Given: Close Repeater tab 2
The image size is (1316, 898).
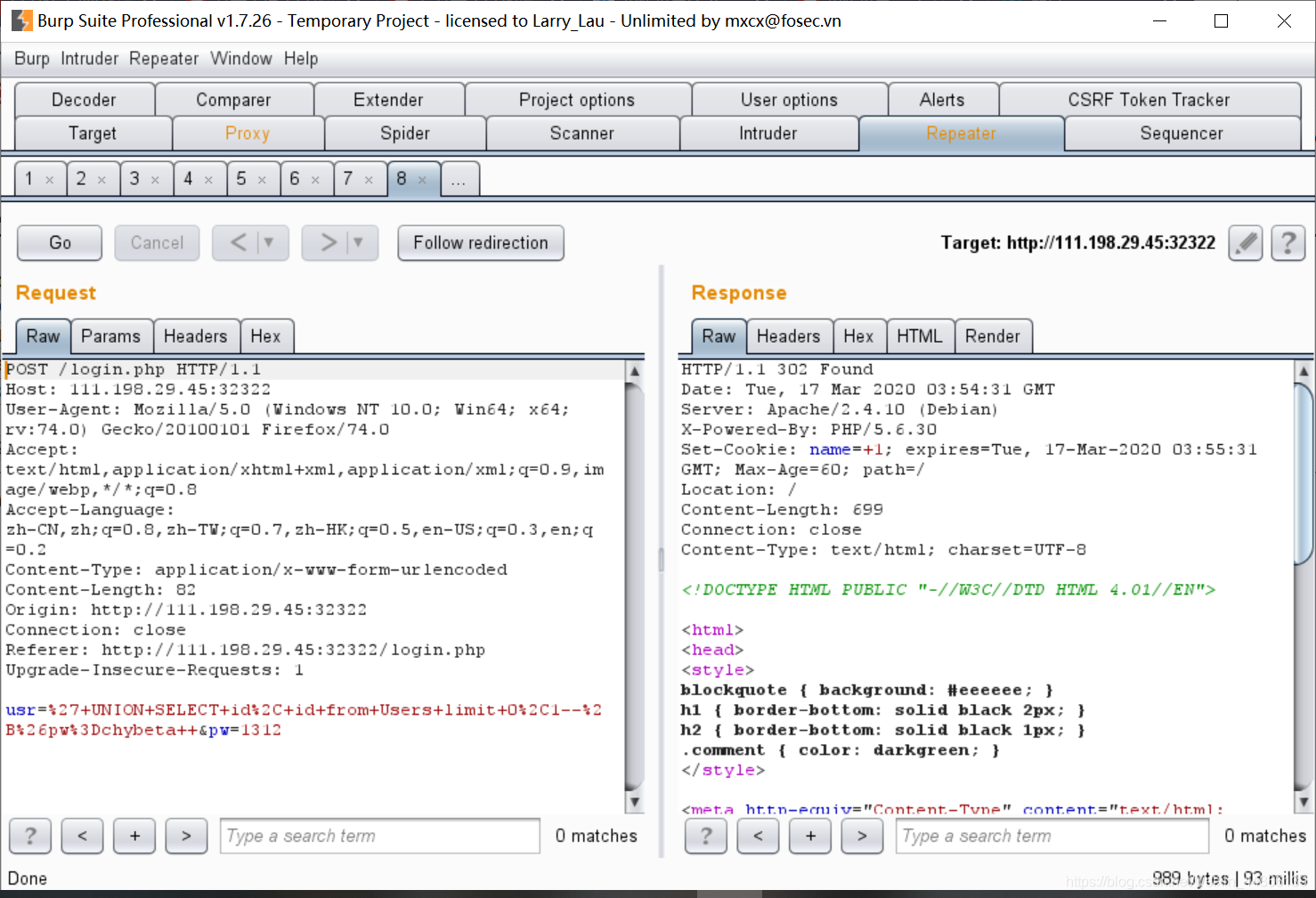Looking at the screenshot, I should pos(102,180).
